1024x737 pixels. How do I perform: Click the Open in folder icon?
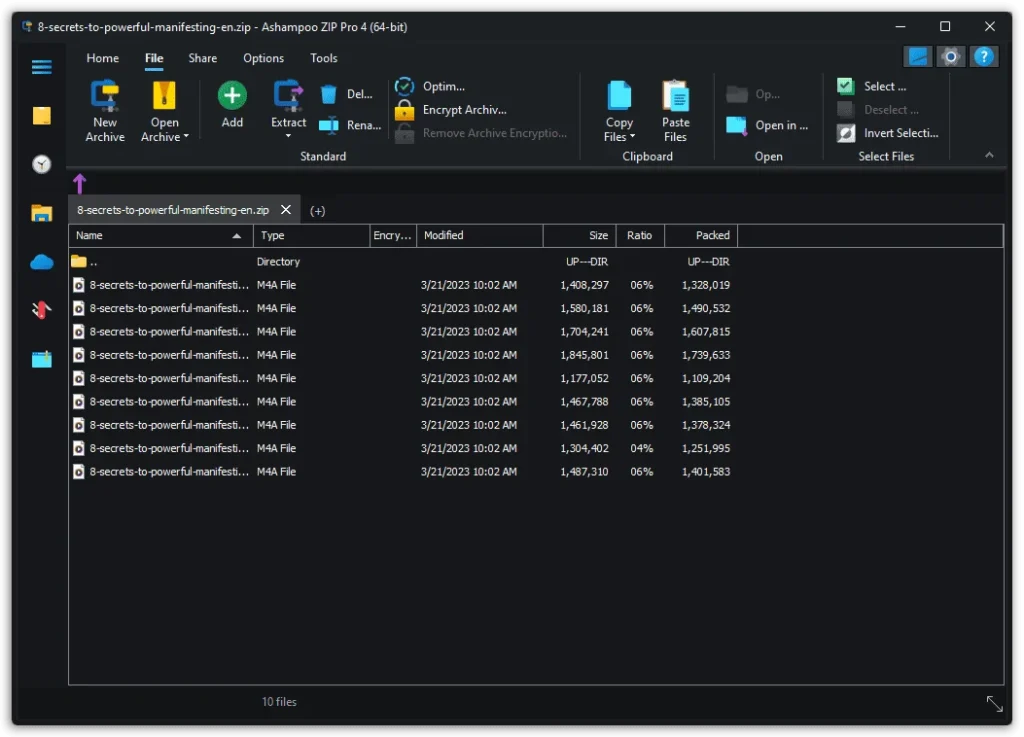click(x=737, y=125)
